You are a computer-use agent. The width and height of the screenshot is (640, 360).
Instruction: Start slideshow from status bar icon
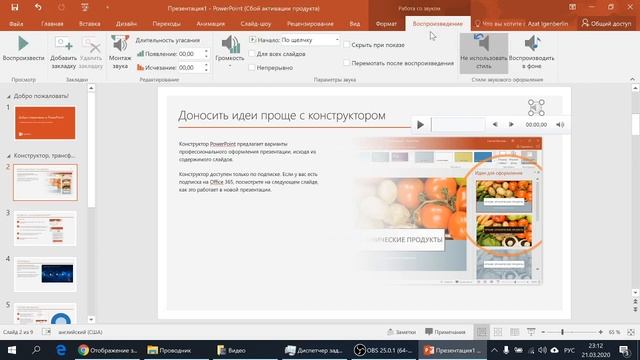pyautogui.click(x=531, y=332)
